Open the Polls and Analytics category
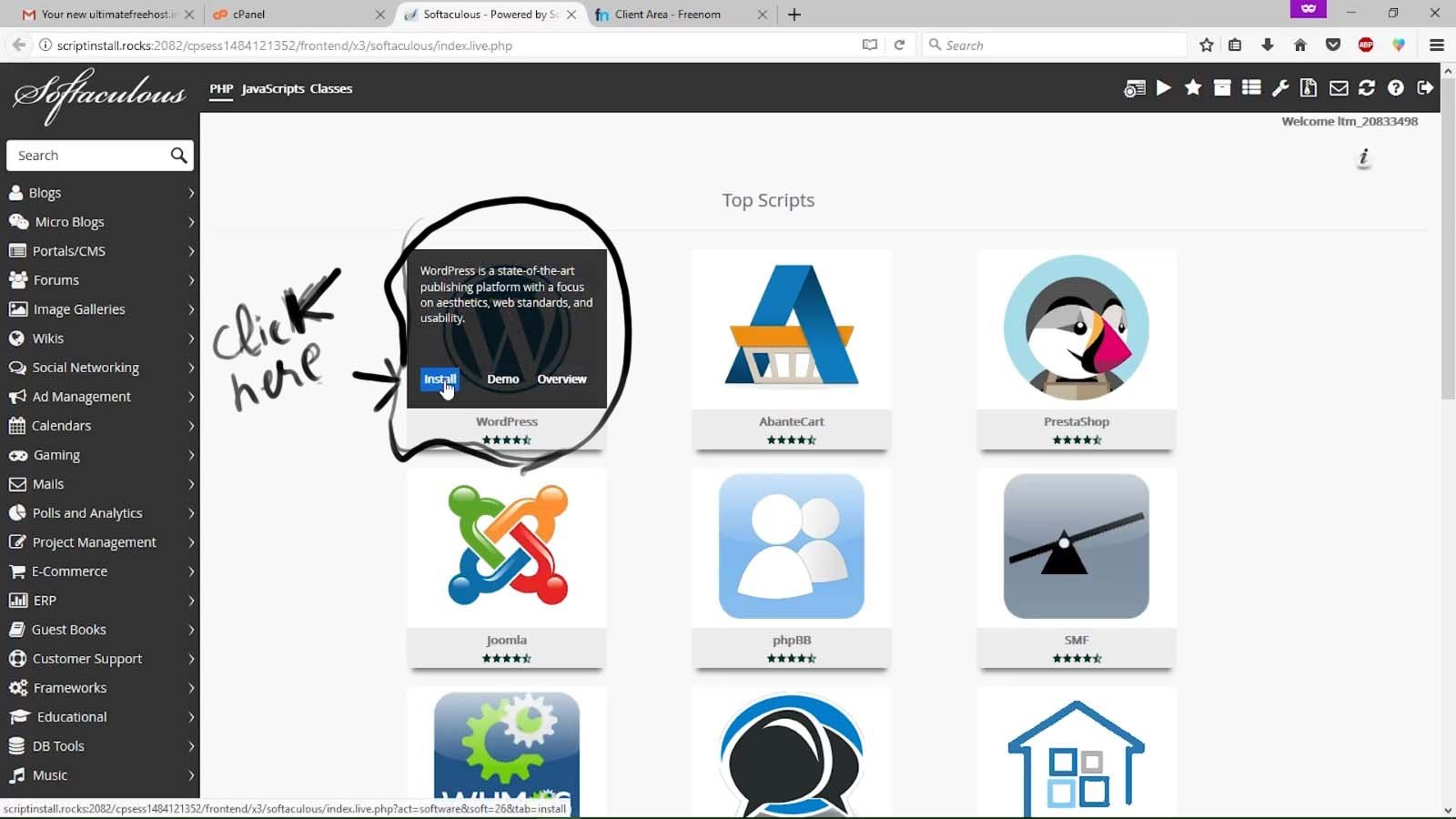The image size is (1456, 819). click(x=100, y=513)
